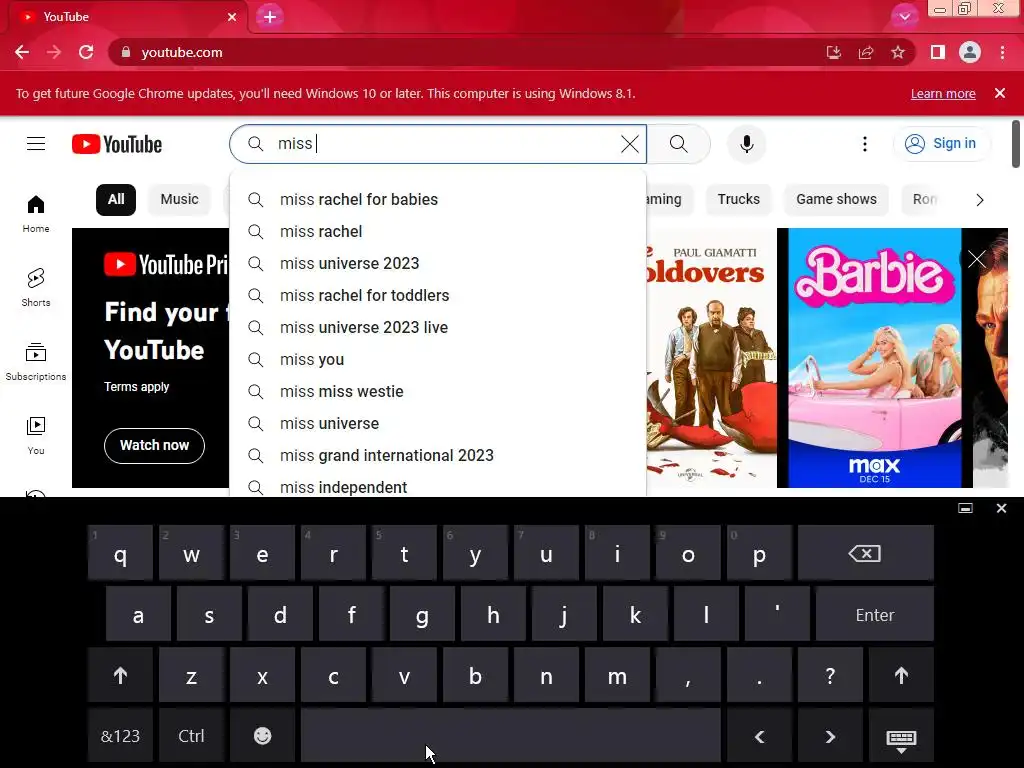Click into the search field containing miss
The width and height of the screenshot is (1024, 768).
tap(438, 144)
